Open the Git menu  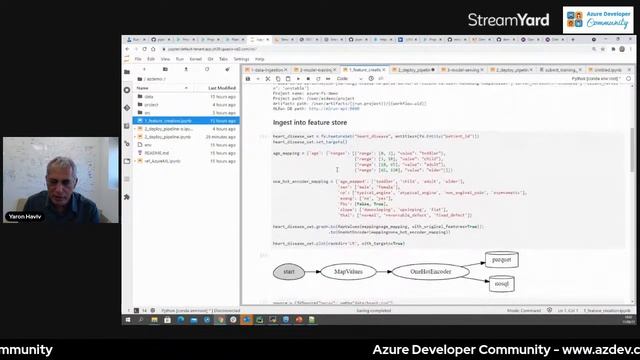point(211,59)
